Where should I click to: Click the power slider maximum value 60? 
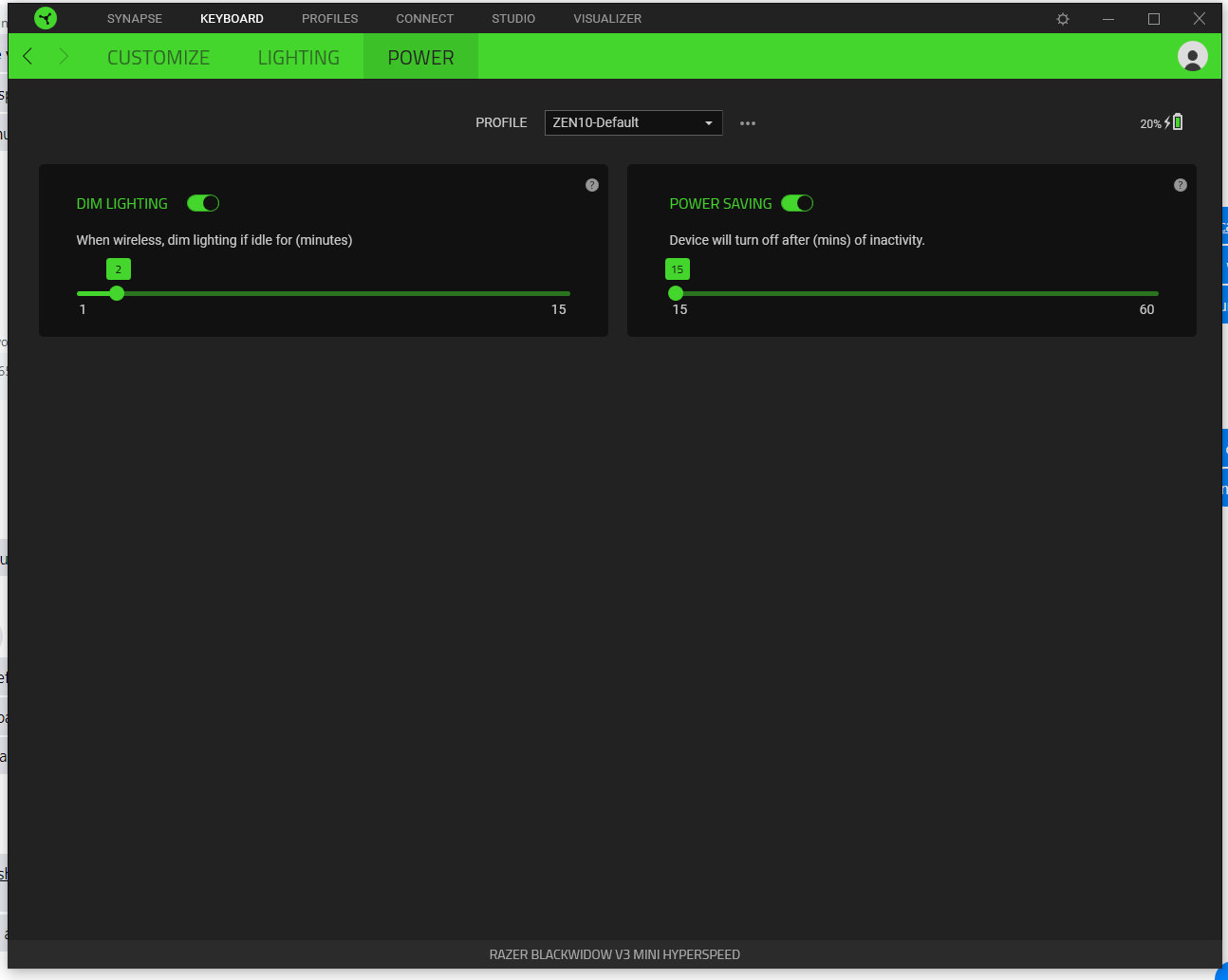point(1147,309)
